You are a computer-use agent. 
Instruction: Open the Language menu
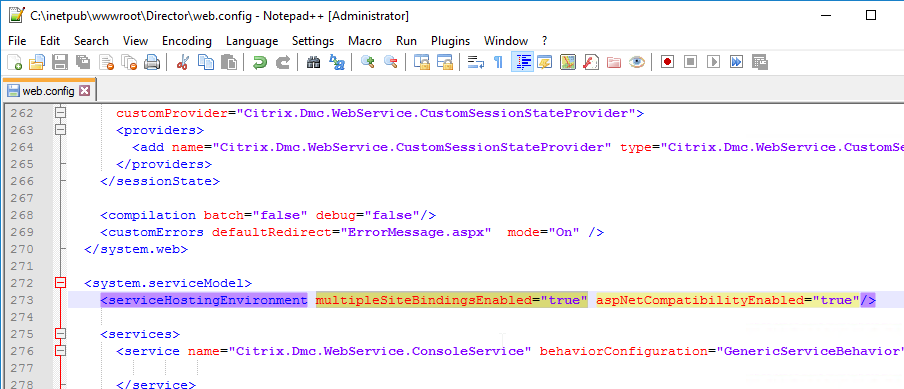(x=252, y=41)
